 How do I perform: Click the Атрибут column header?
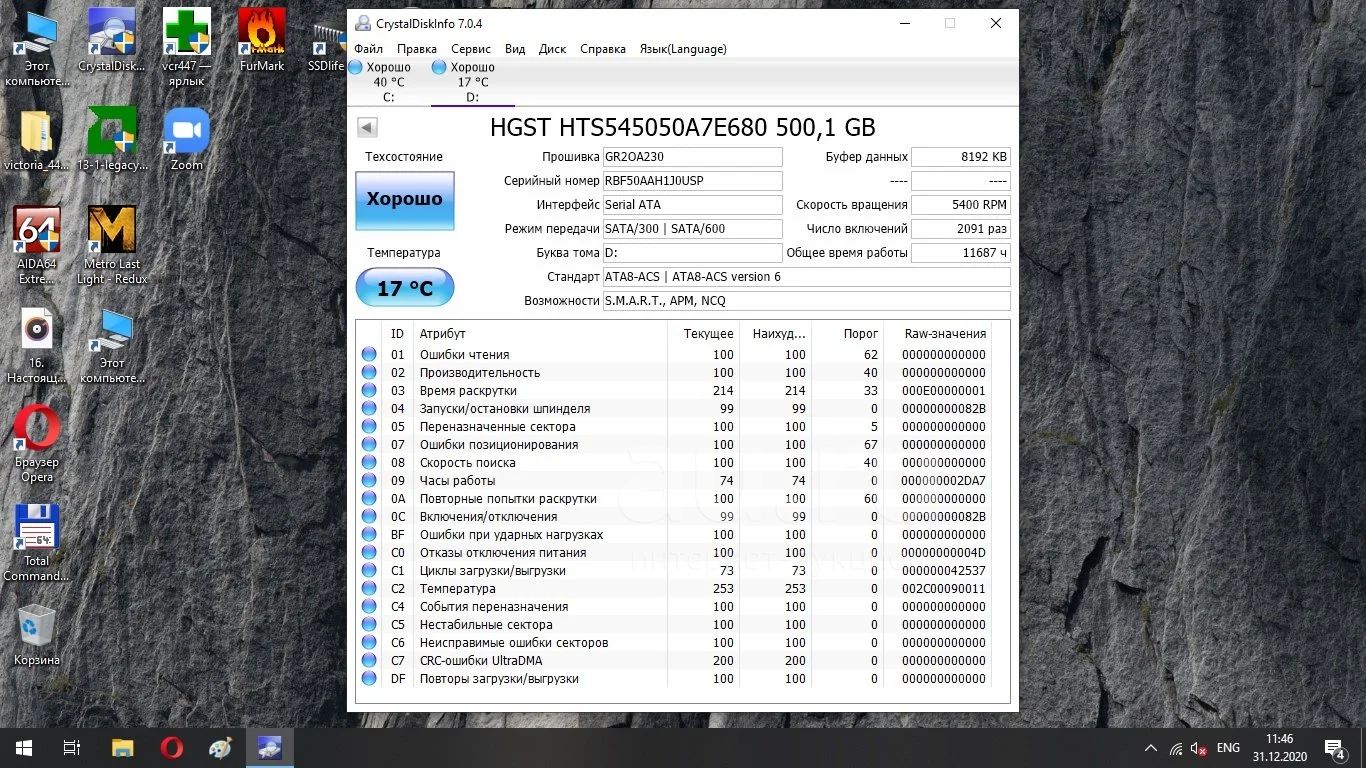[x=541, y=334]
